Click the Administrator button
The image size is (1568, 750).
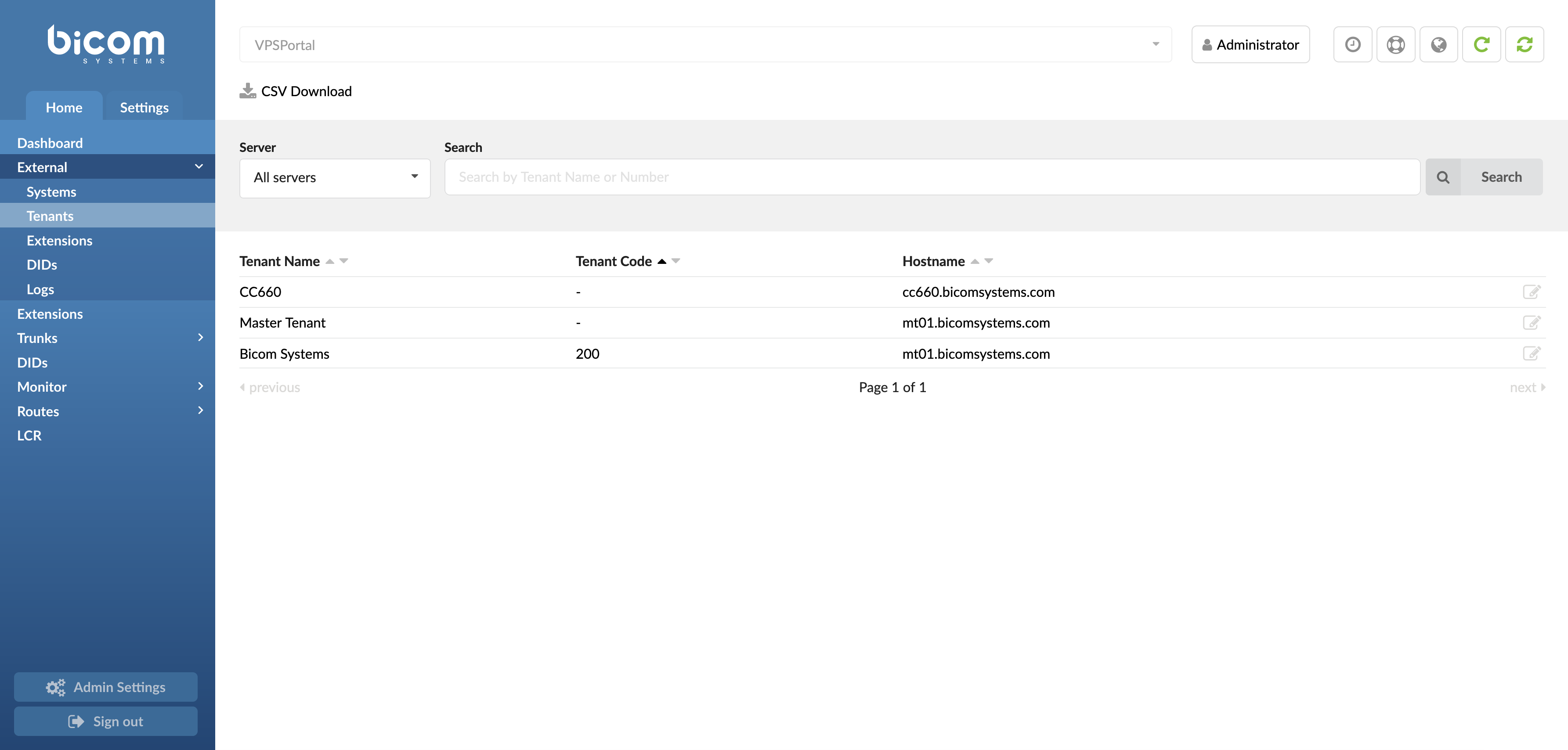[1250, 44]
